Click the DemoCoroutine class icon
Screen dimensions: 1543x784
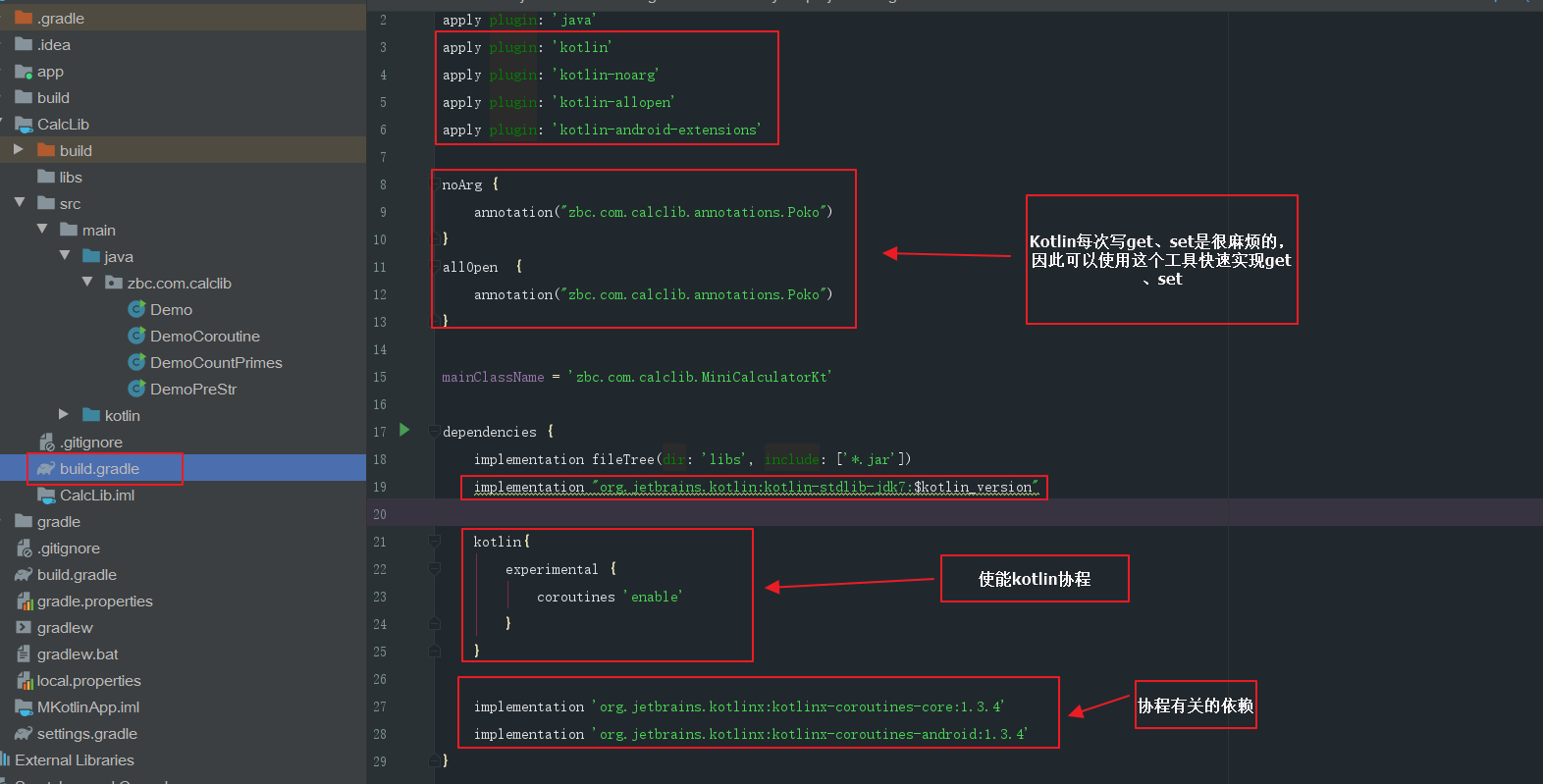[136, 336]
